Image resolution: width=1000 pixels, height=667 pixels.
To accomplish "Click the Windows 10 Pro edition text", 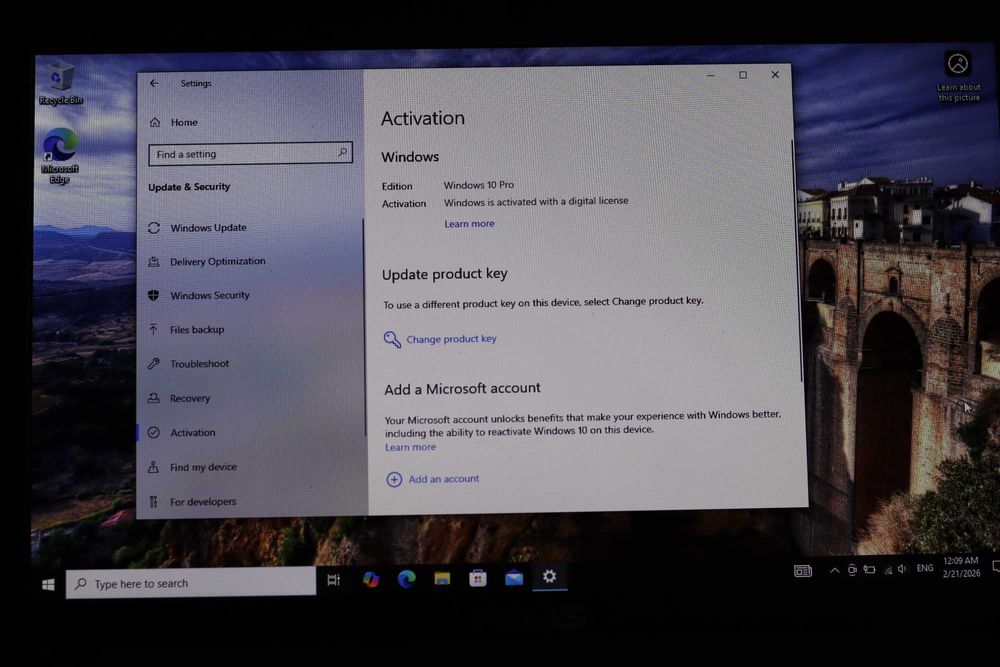I will tap(479, 185).
